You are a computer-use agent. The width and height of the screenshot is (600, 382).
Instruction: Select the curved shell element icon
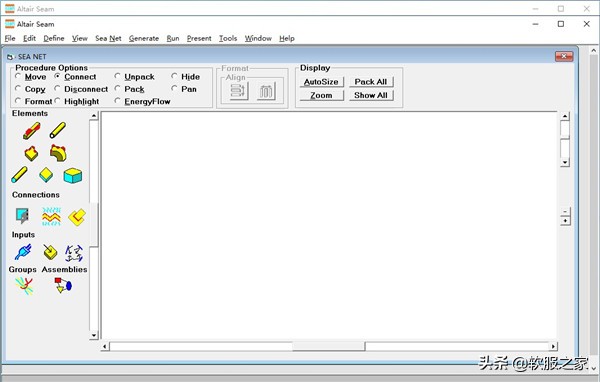click(58, 153)
